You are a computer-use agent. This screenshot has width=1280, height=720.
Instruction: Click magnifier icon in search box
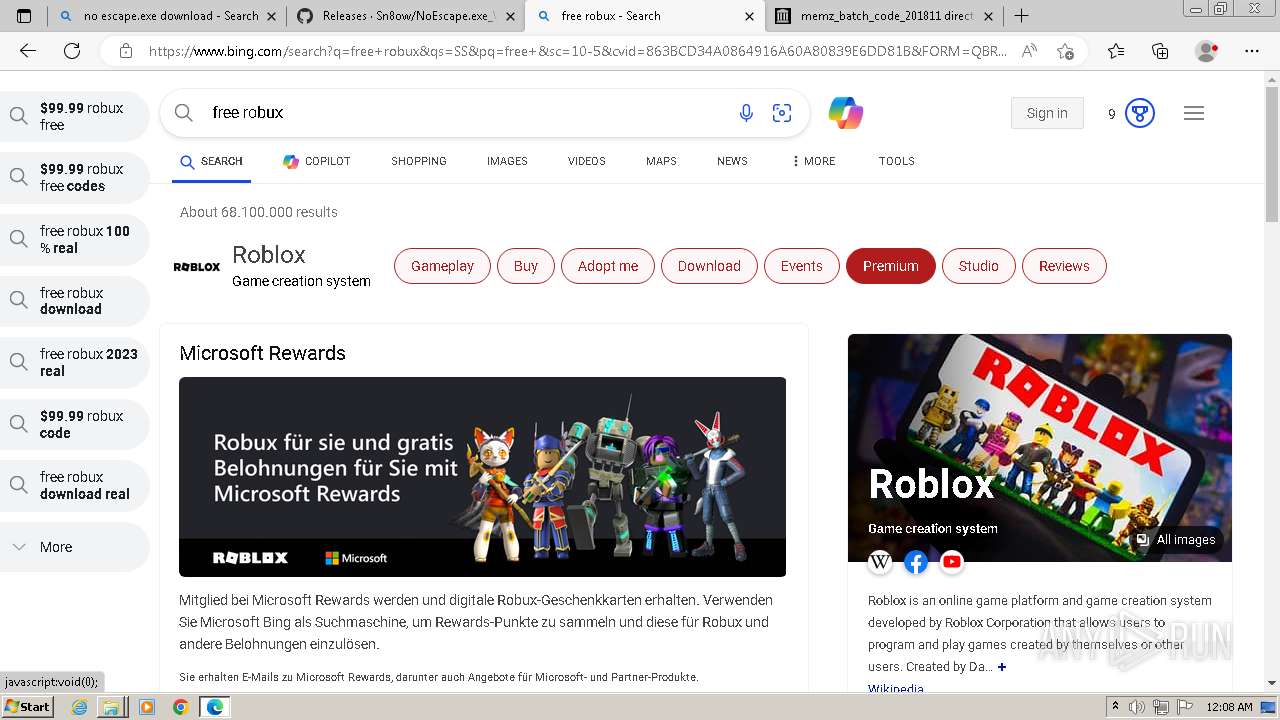pyautogui.click(x=184, y=113)
